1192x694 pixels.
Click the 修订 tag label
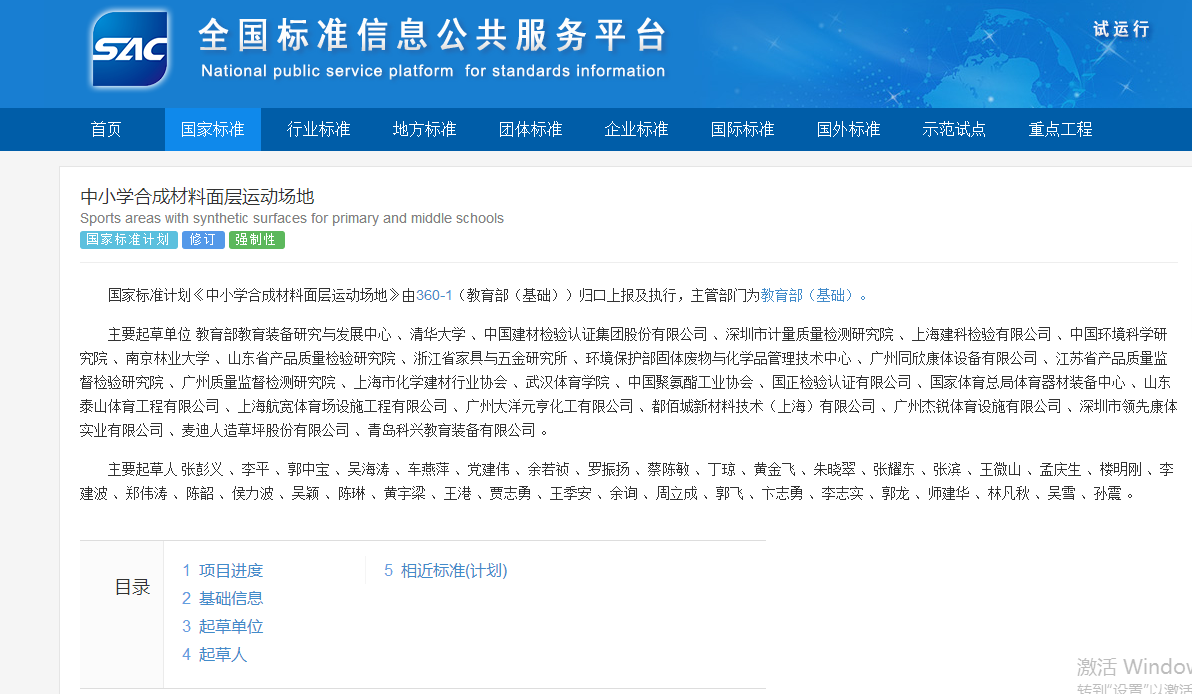203,240
